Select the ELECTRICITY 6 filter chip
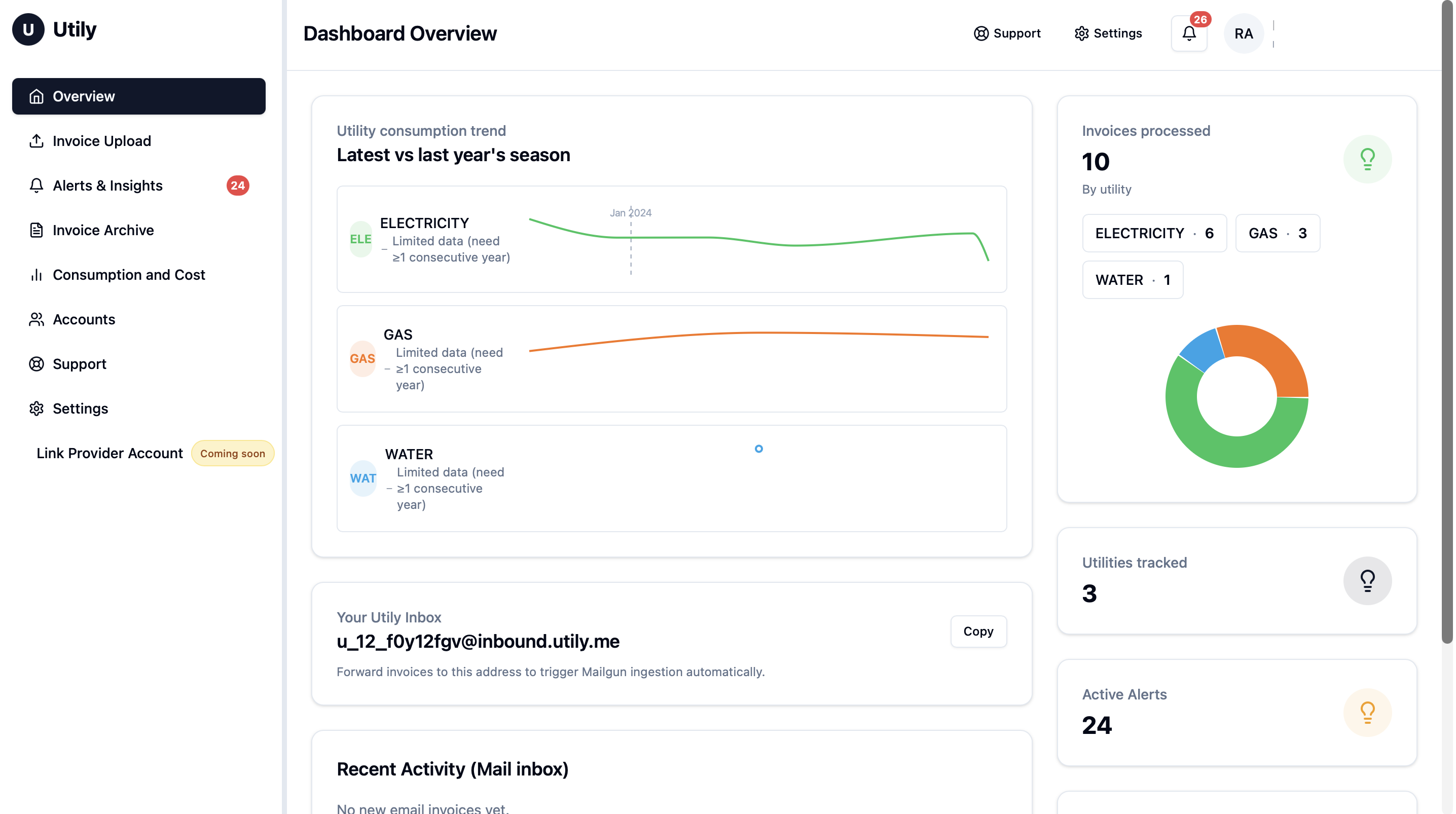Viewport: 1456px width, 814px height. point(1154,233)
